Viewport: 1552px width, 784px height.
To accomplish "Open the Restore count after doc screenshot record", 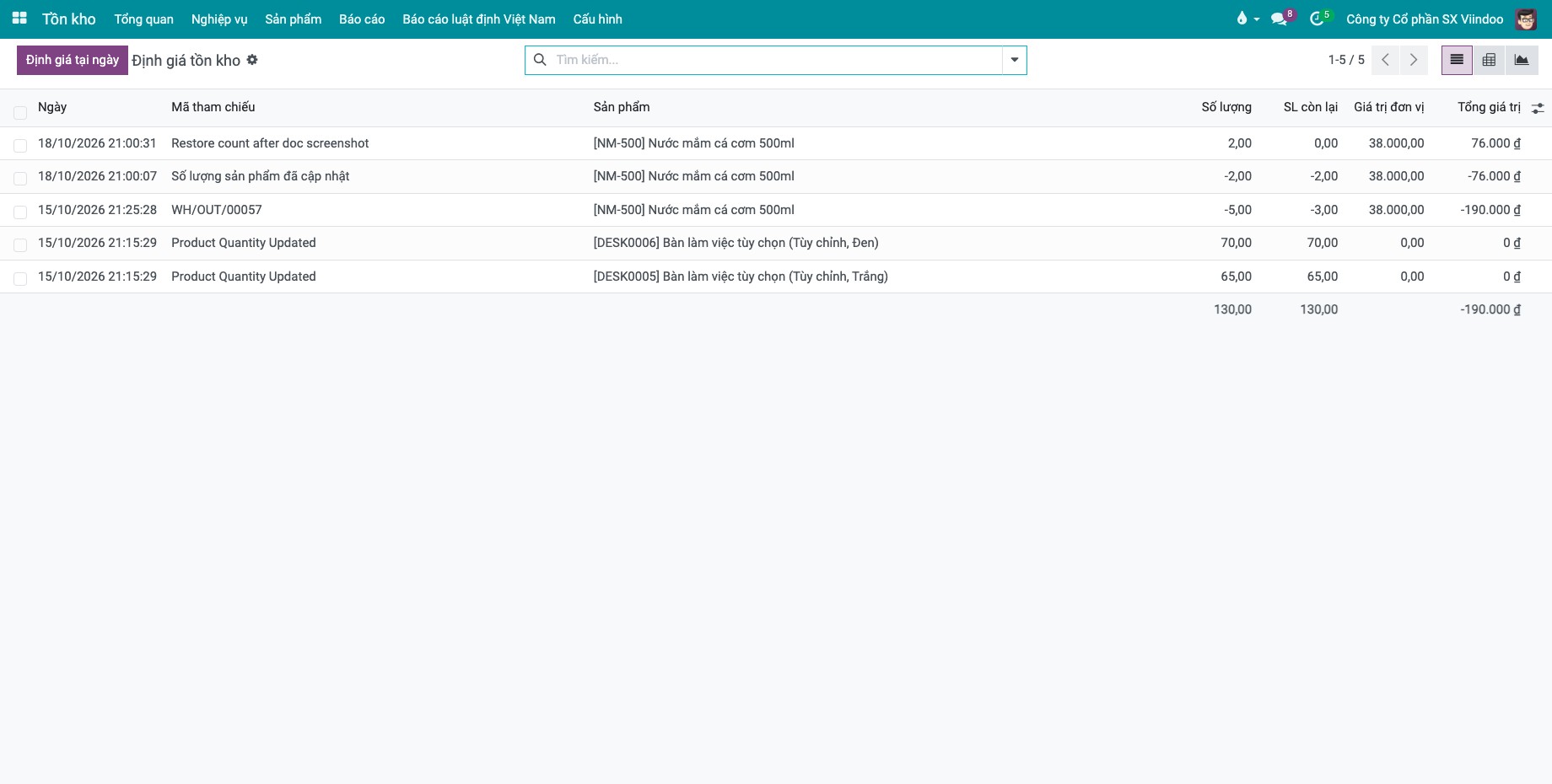I will point(270,143).
